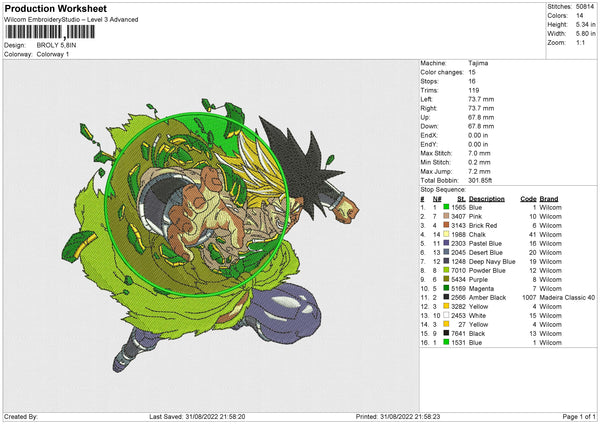Click the Min Stitch value 0.2 mm

(479, 162)
